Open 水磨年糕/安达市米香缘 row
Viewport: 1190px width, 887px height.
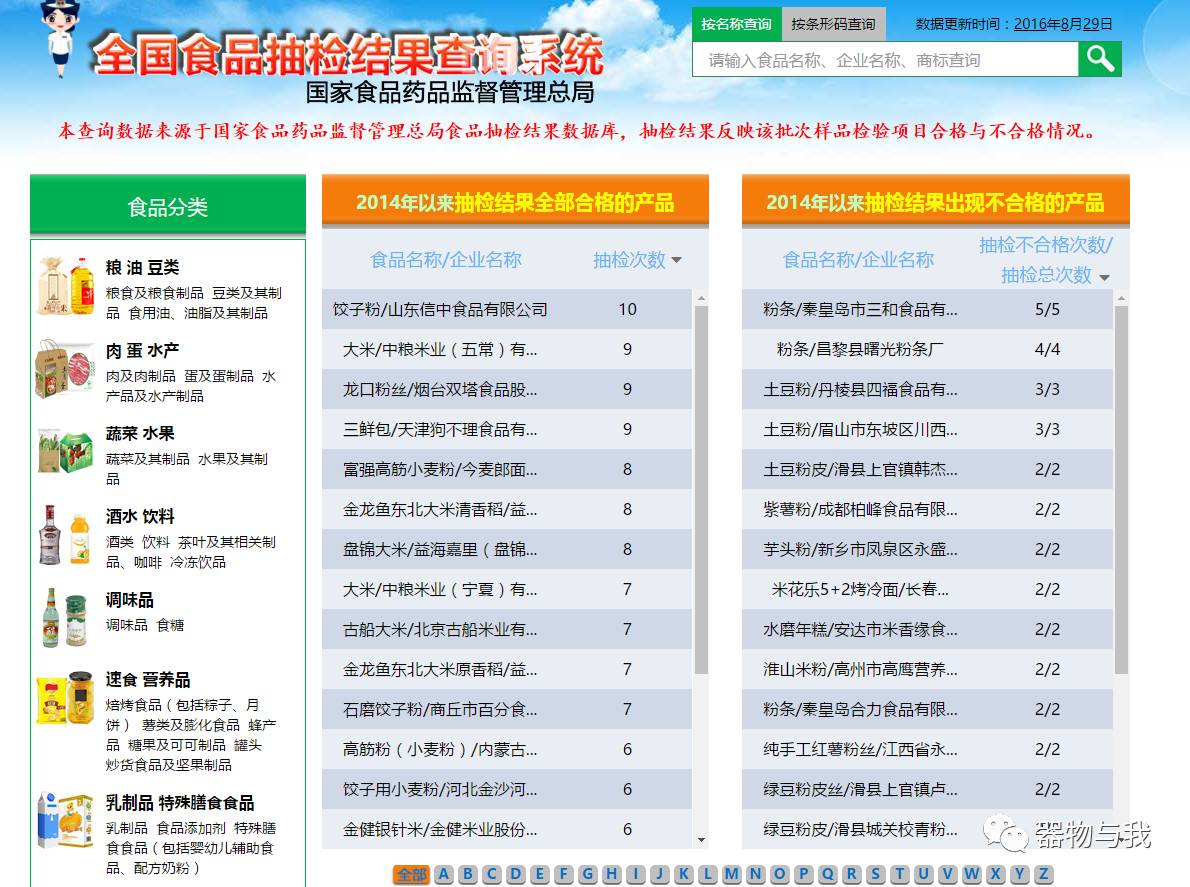click(x=927, y=629)
